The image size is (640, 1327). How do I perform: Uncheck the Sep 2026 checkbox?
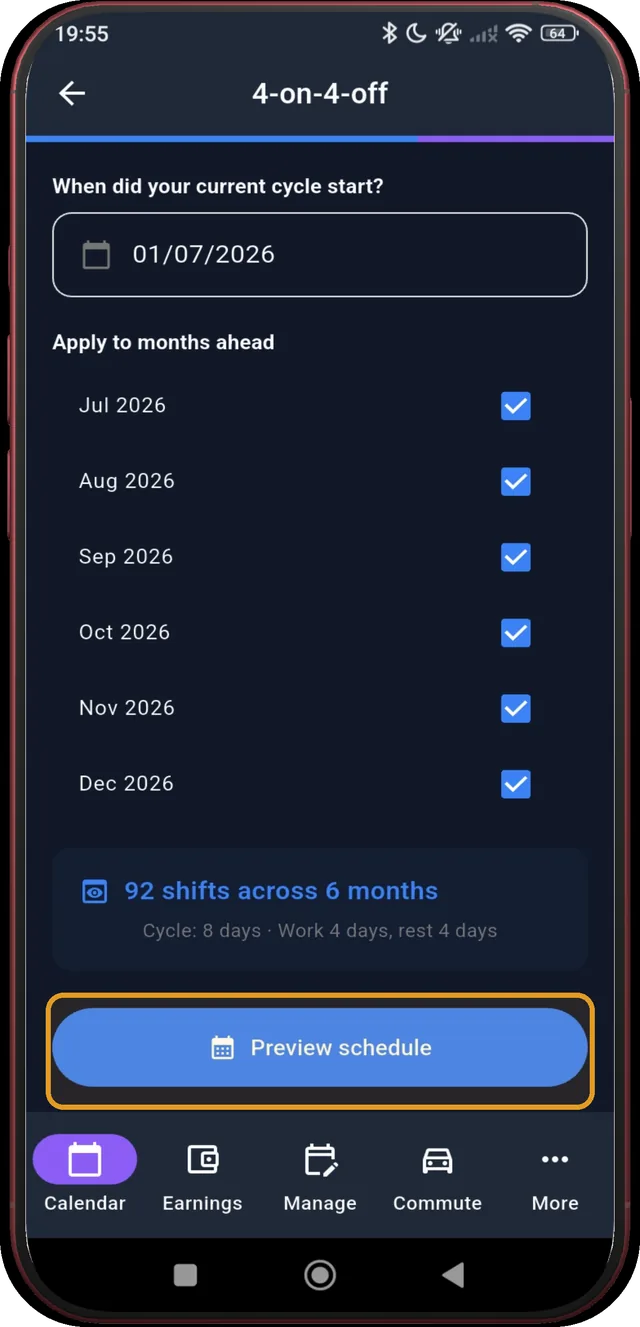coord(515,557)
